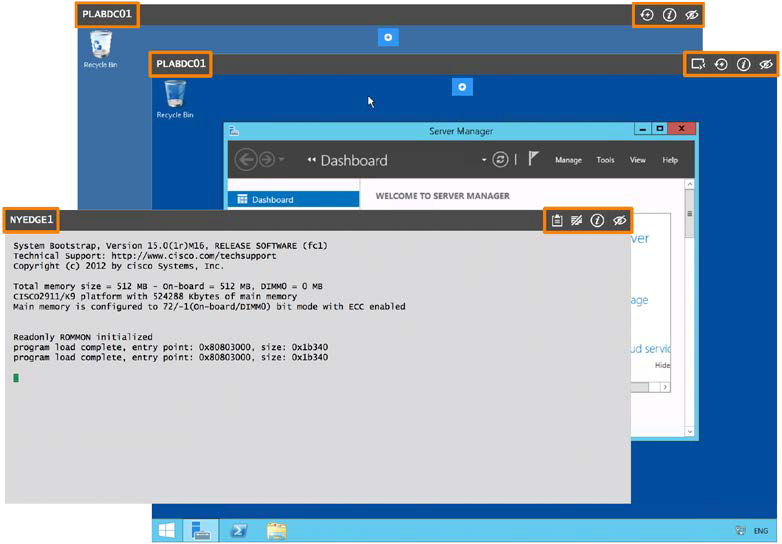Image resolution: width=782 pixels, height=544 pixels.
Task: Open the dropdown arrow left of refresh icon
Action: click(x=484, y=160)
